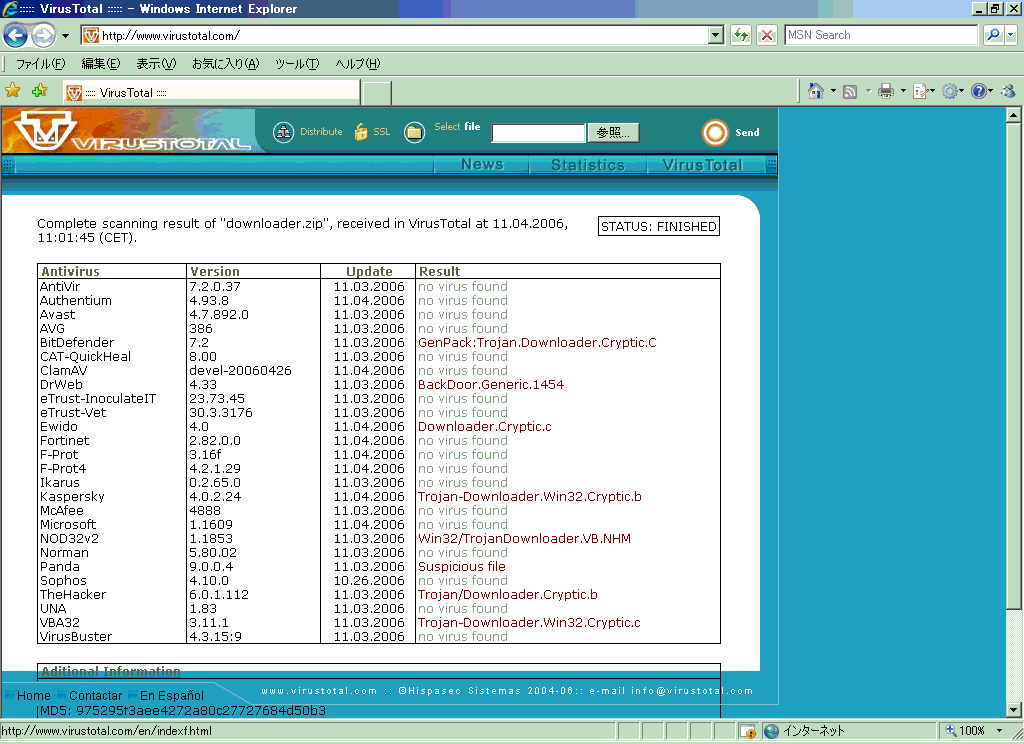Click the BackDoor.Generic.1454 result
The height and width of the screenshot is (744, 1024).
click(490, 384)
